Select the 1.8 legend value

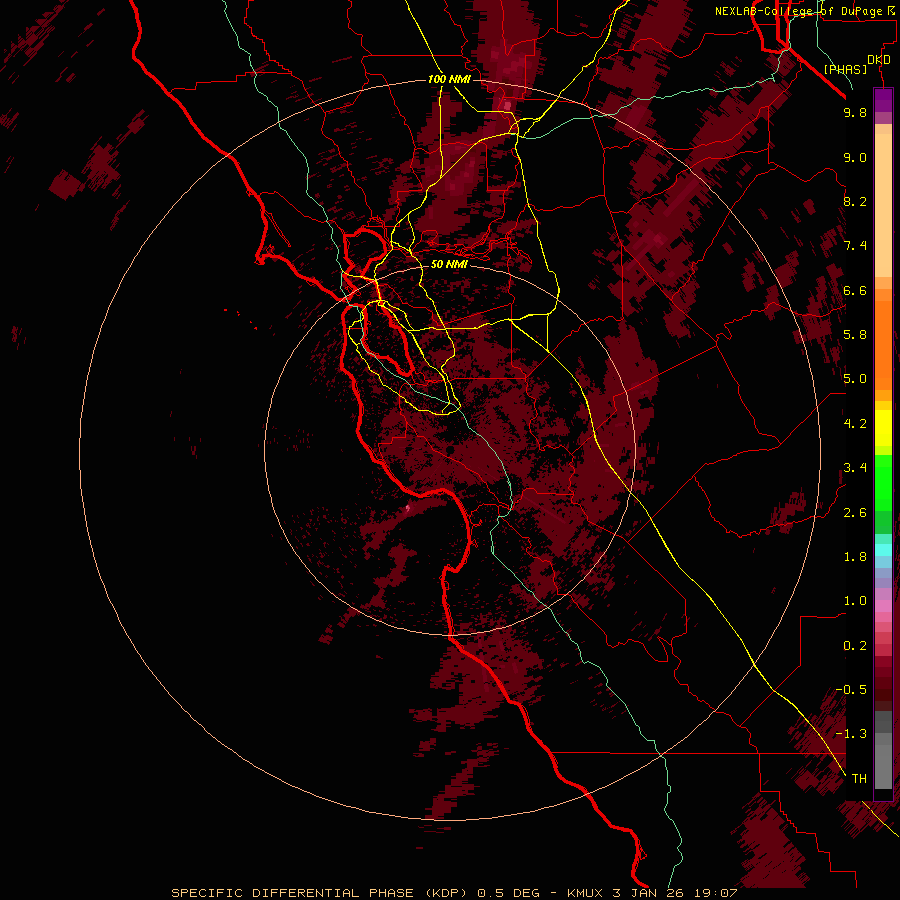855,557
